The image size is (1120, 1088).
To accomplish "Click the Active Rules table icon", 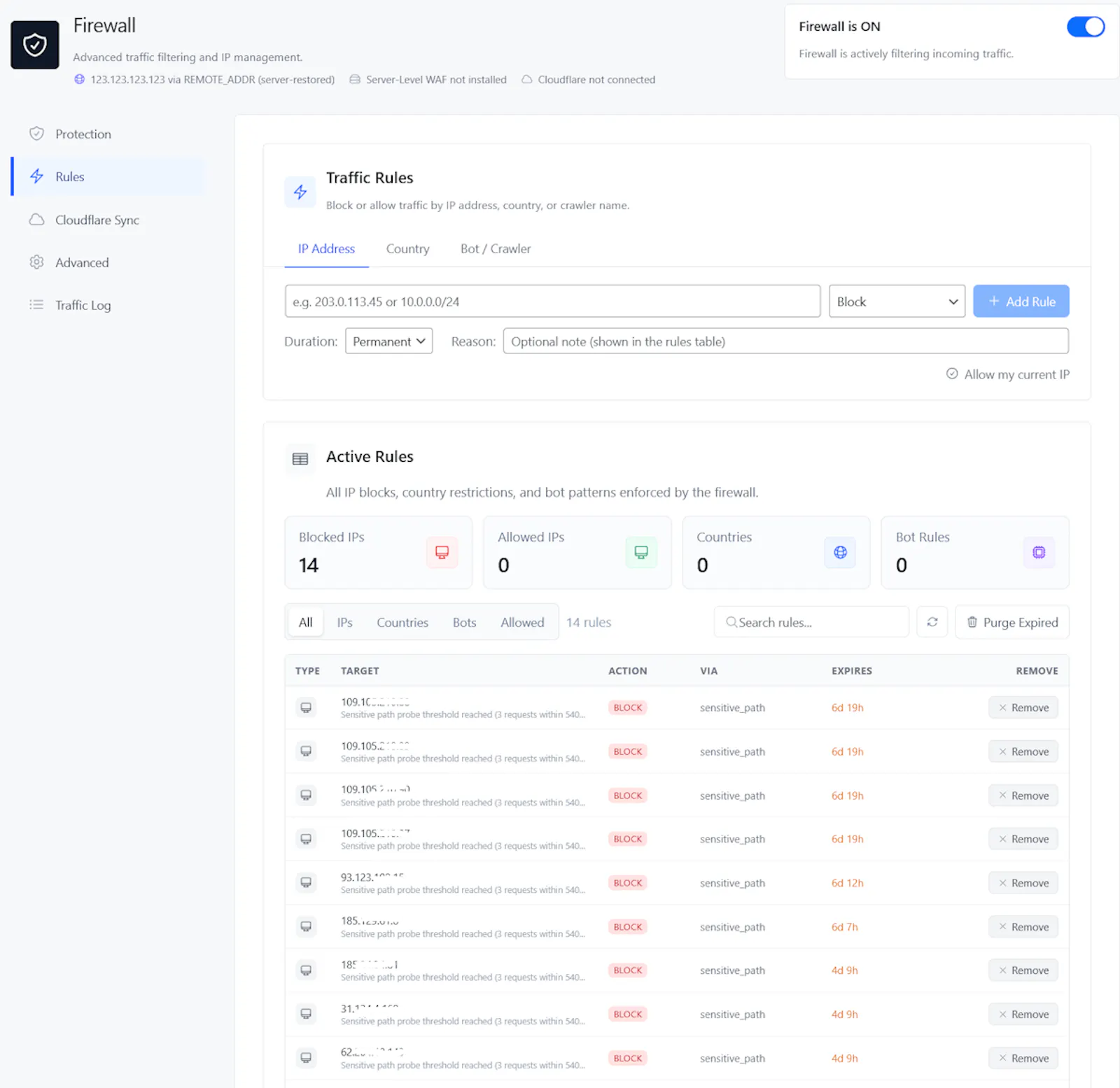I will click(300, 459).
